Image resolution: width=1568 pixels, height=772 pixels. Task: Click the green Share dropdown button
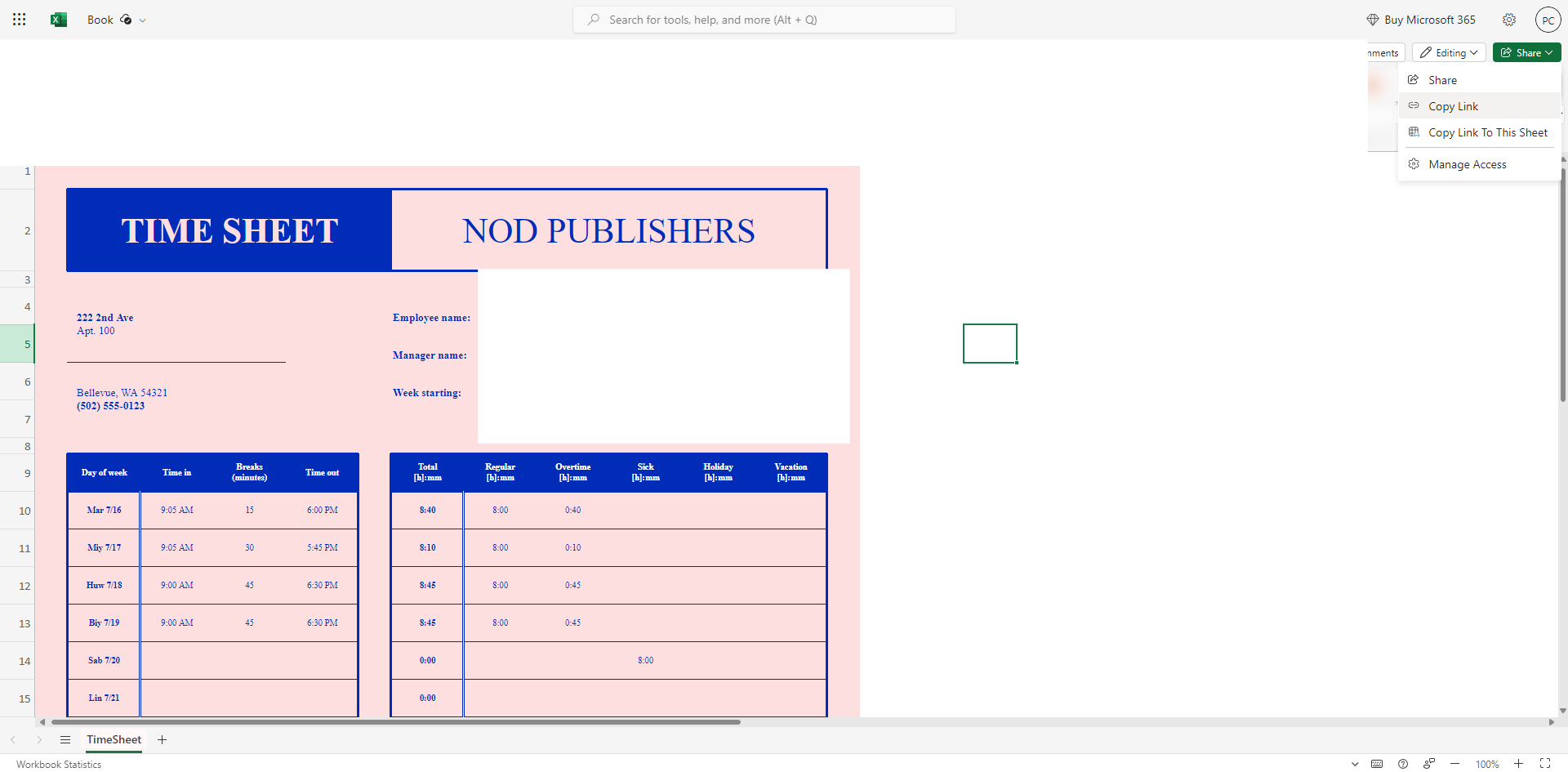(x=1526, y=53)
